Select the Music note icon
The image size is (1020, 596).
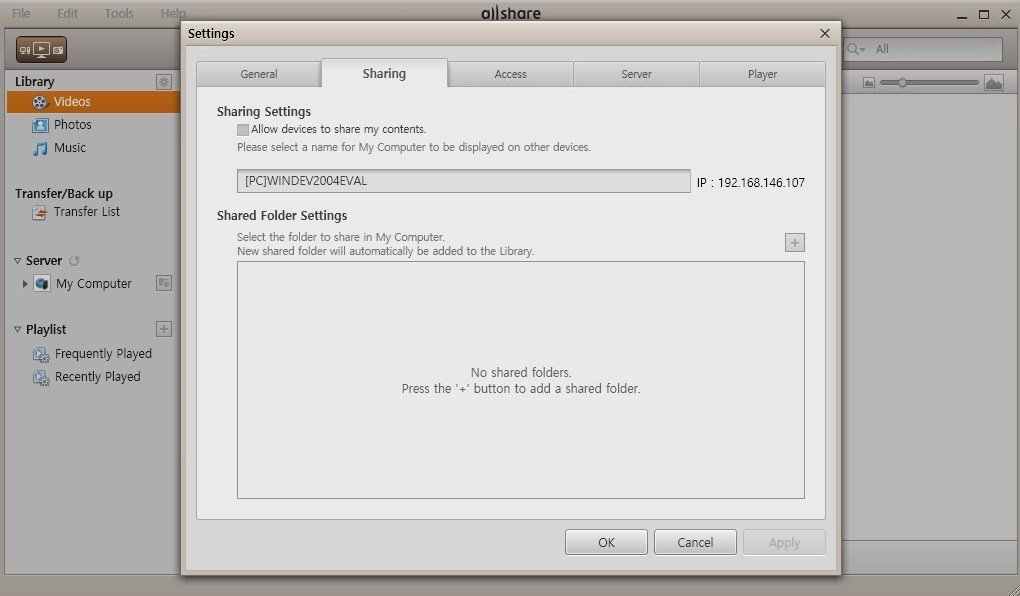pos(40,148)
